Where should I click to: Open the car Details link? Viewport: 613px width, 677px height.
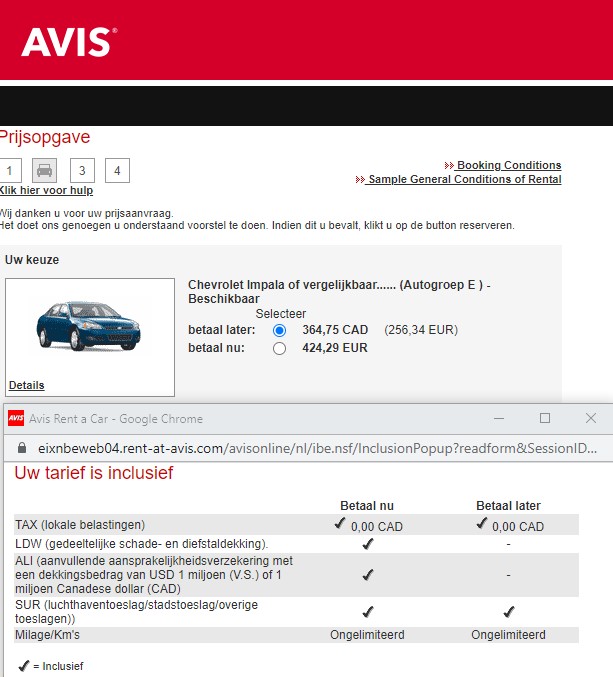point(26,385)
